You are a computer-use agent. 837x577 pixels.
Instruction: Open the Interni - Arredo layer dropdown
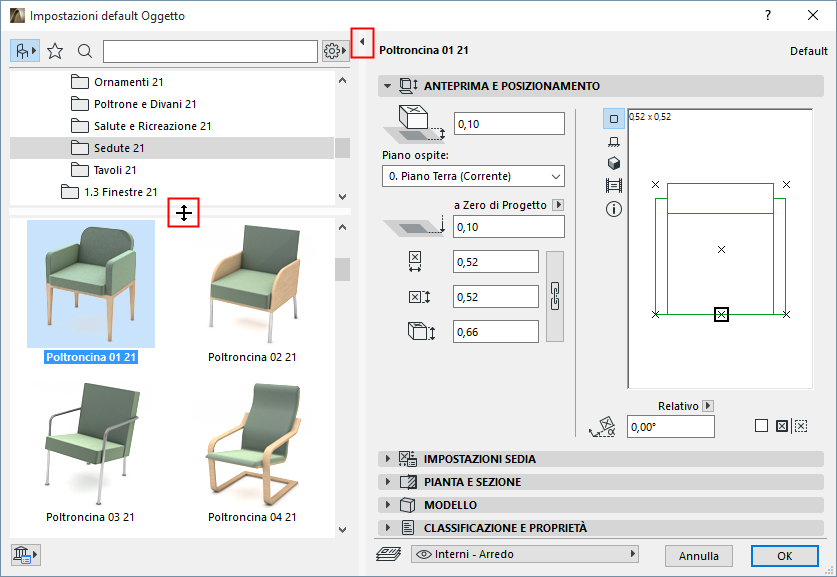coord(525,554)
